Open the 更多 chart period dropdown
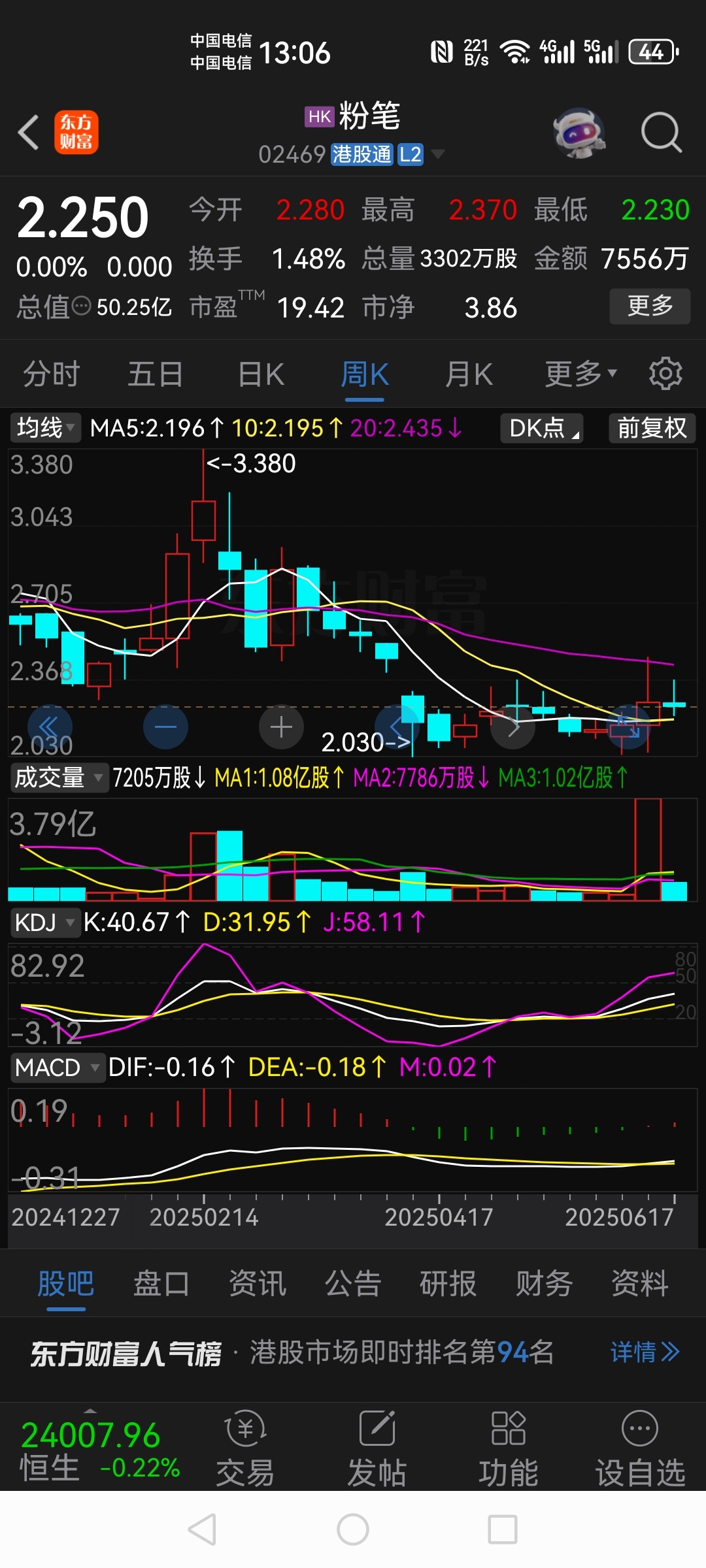Screen dimensions: 706x1568 click(581, 374)
